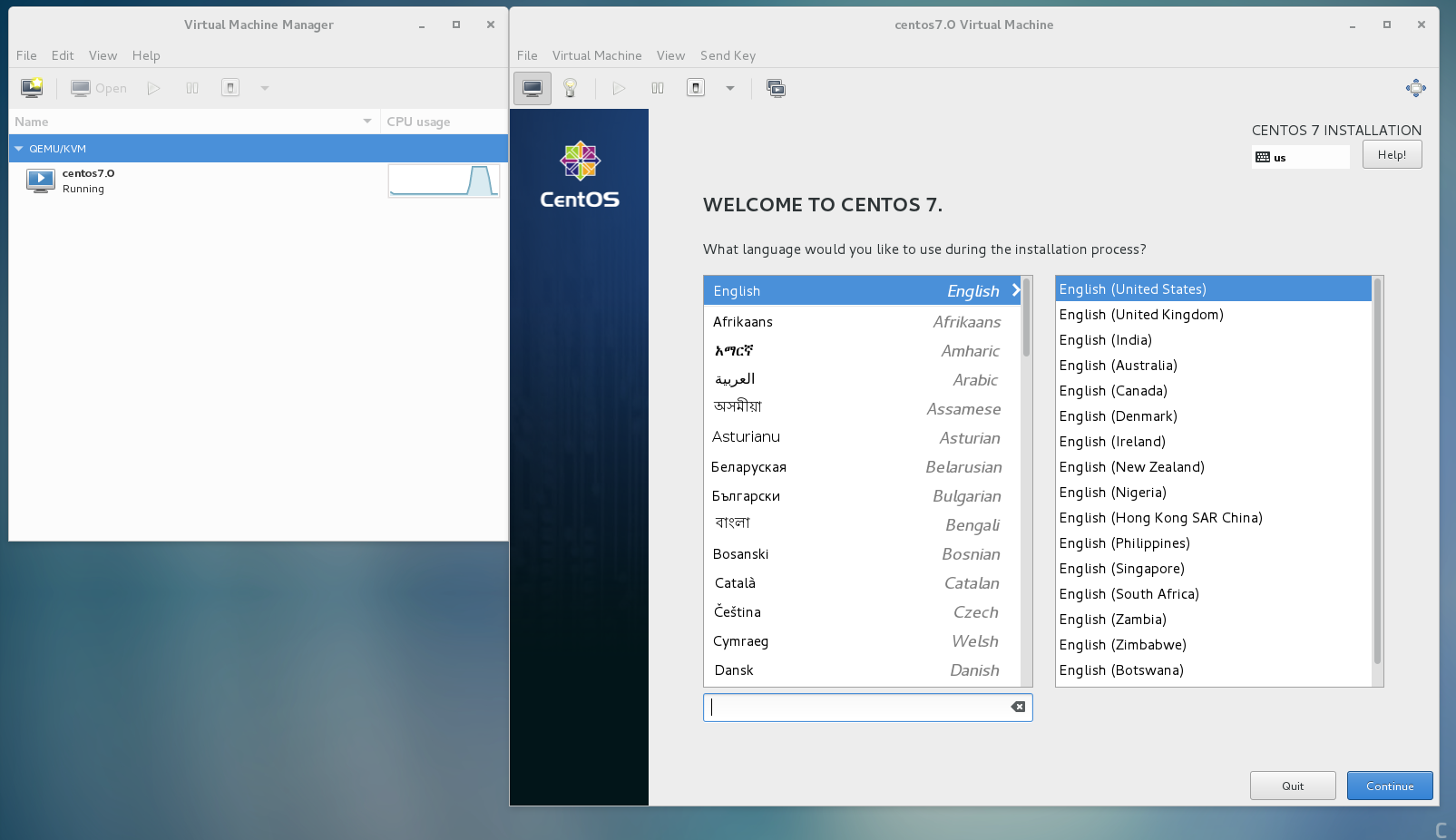The image size is (1456, 840).
Task: Open the shutdown dropdown arrow in the centos7.0 window
Action: [730, 88]
